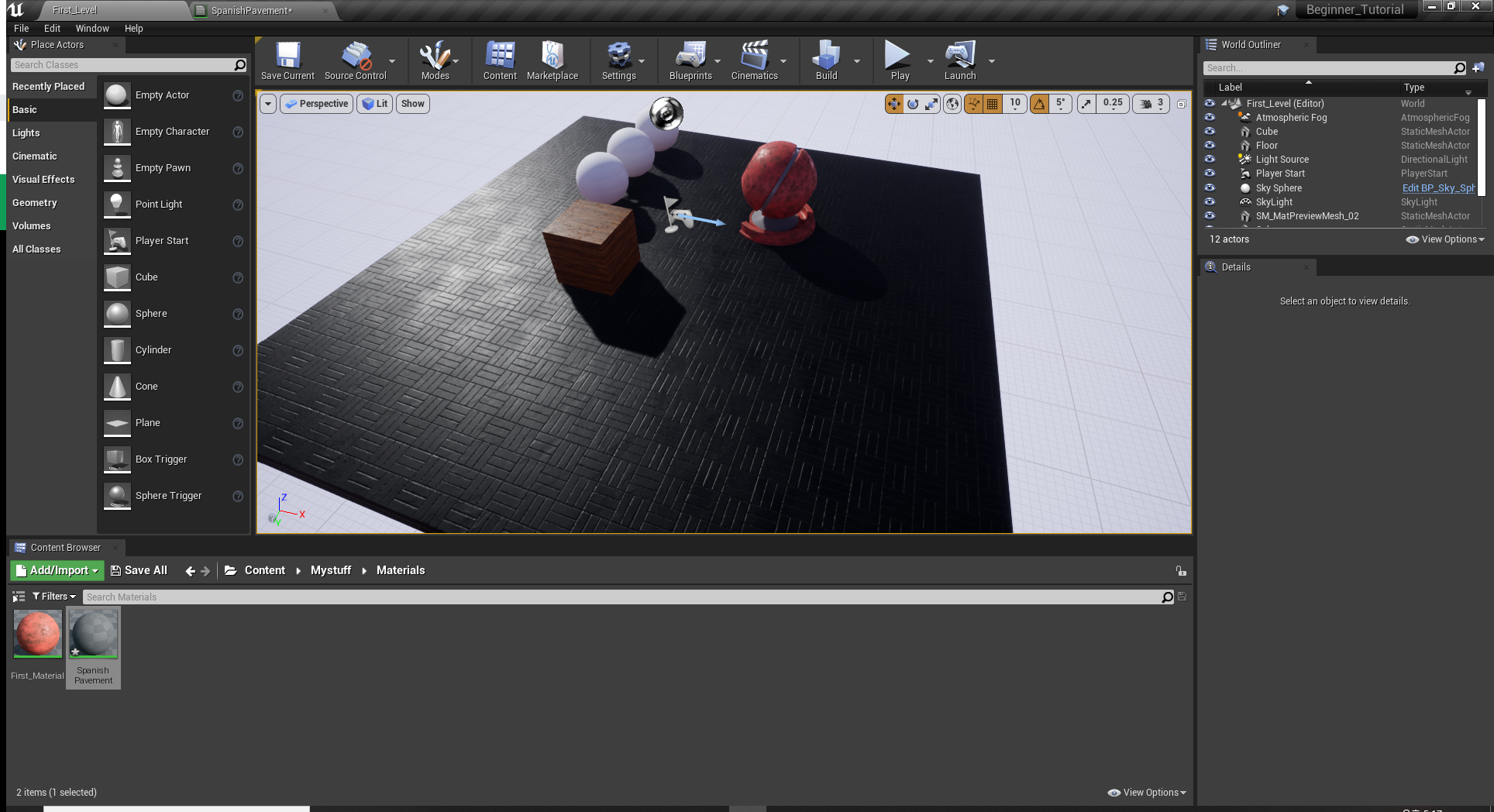Toggle visibility of Sky Sphere actor
Image resolution: width=1494 pixels, height=812 pixels.
(1210, 188)
